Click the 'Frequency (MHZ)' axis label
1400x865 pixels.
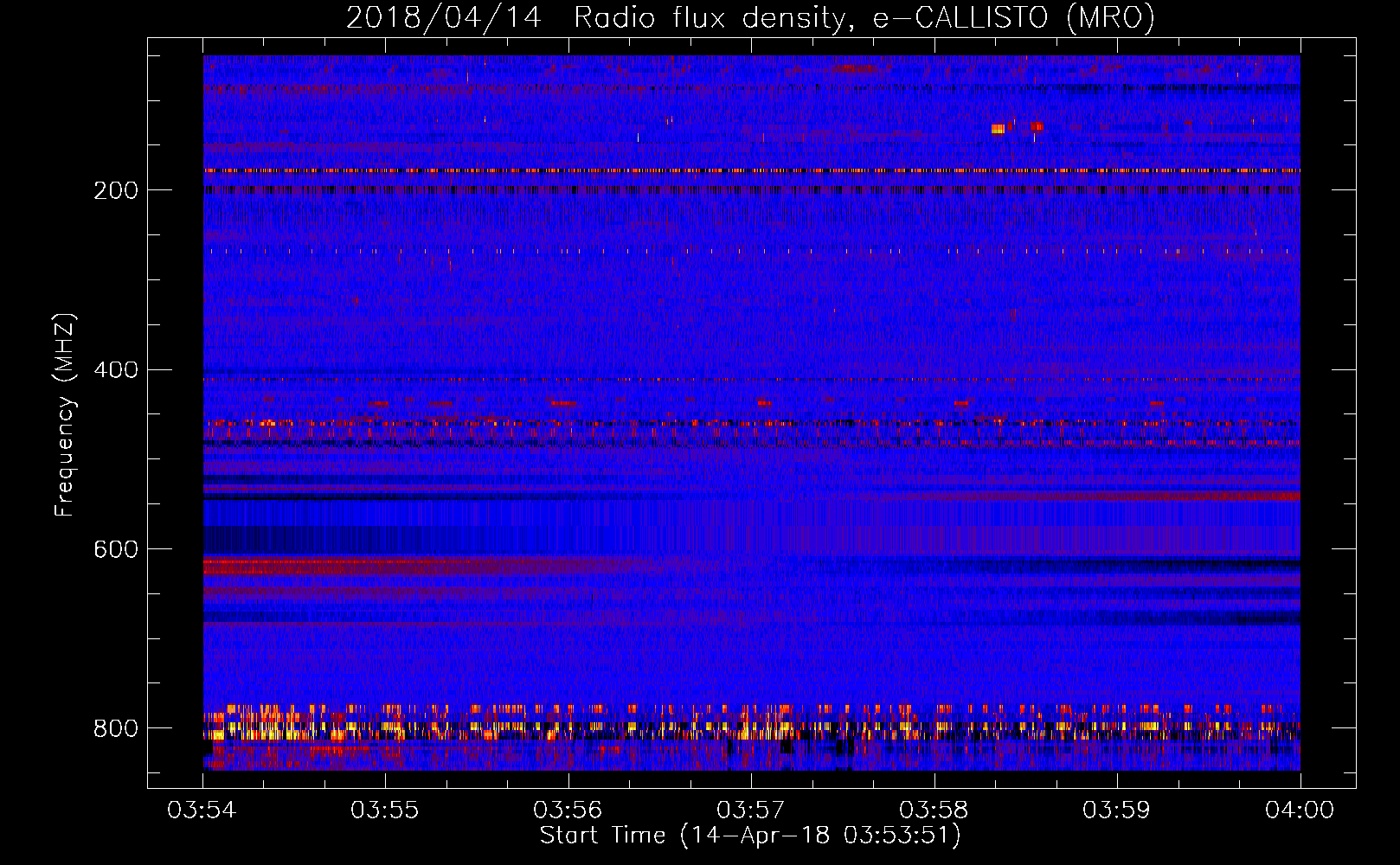65,415
